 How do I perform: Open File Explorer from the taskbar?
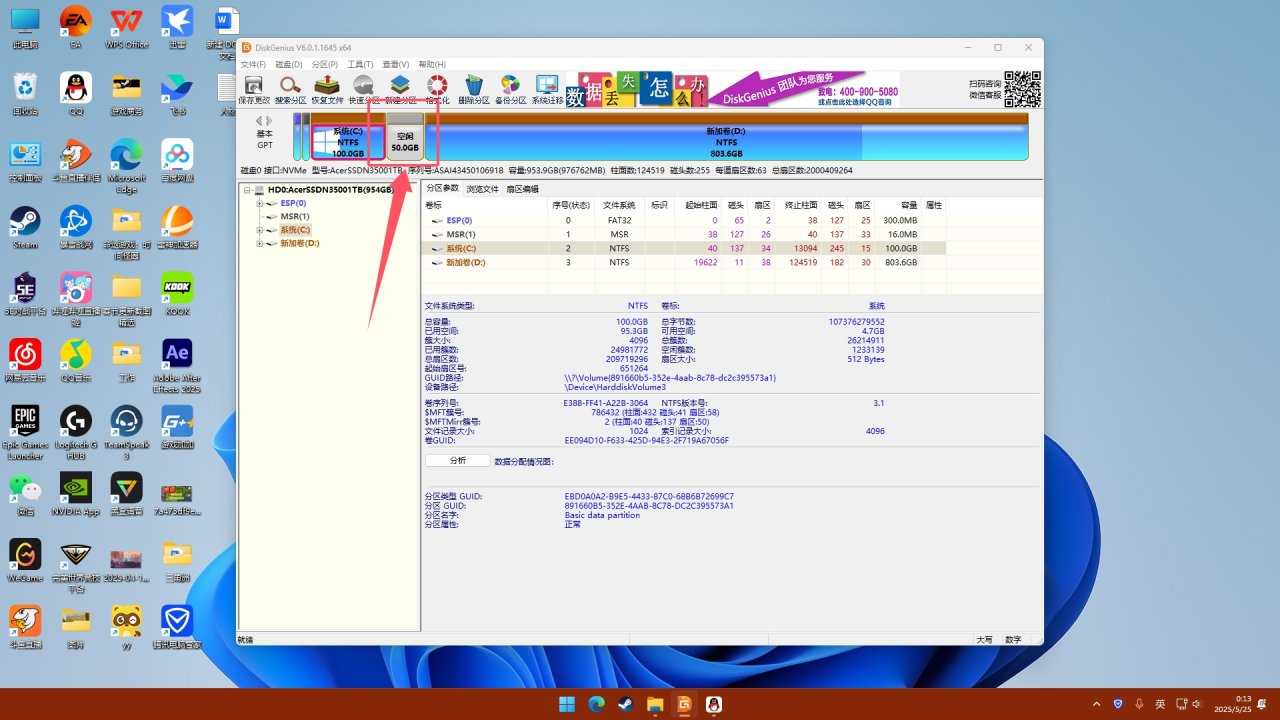(654, 704)
